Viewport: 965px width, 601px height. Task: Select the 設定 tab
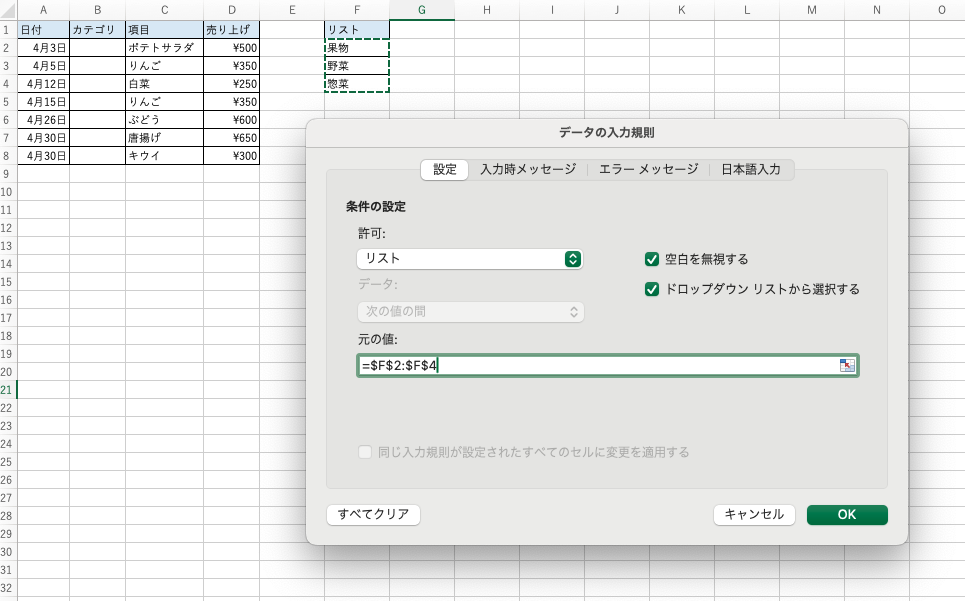pos(444,170)
